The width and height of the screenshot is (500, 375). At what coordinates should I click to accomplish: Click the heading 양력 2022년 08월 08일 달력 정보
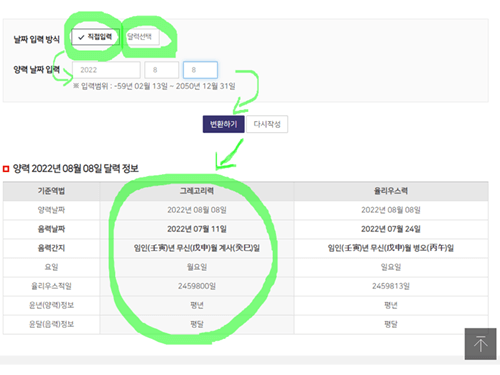(x=76, y=169)
